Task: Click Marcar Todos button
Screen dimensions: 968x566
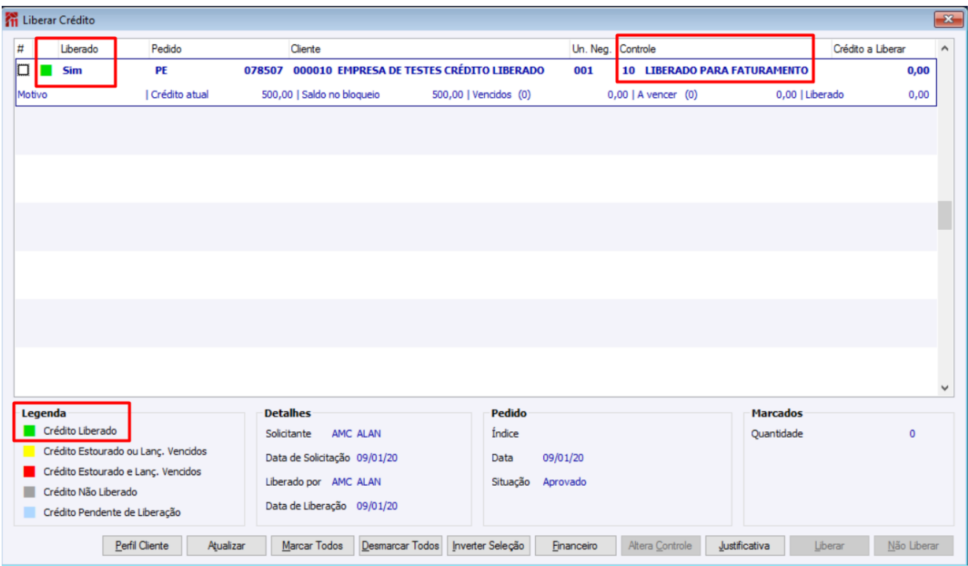Action: pos(312,546)
